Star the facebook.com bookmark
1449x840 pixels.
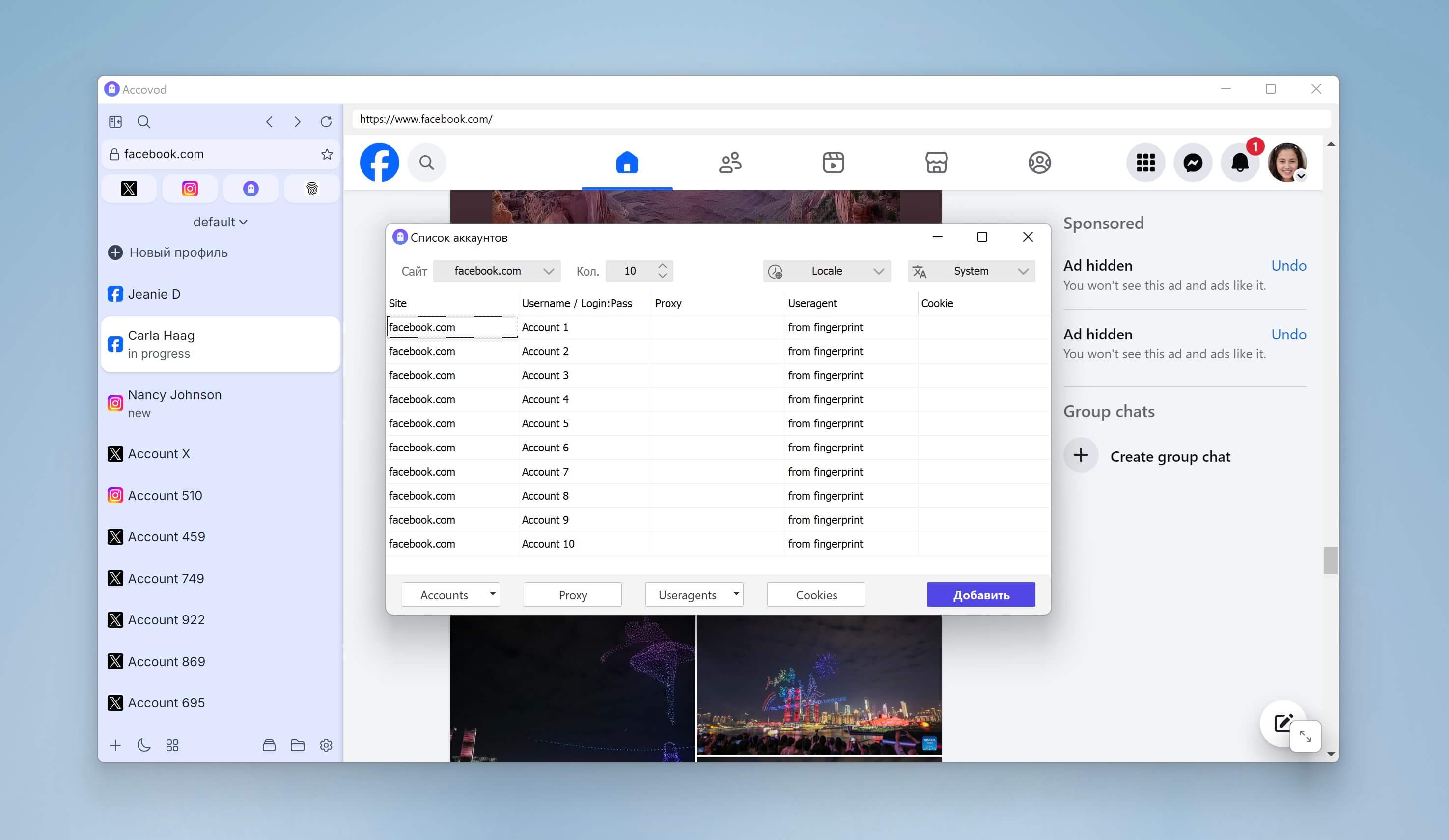327,154
